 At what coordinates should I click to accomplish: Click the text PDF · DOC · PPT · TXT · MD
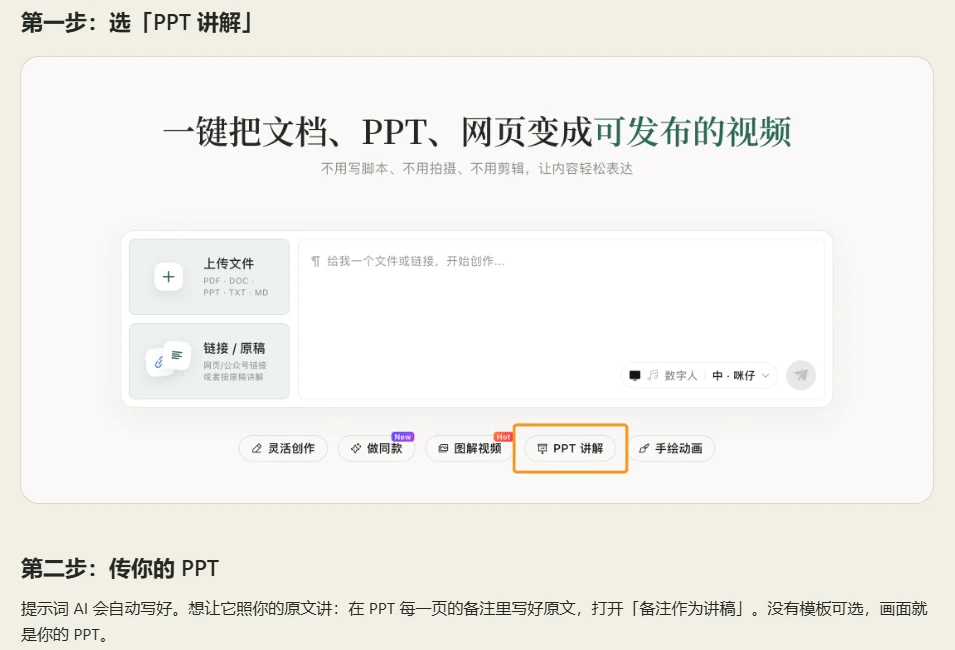click(x=236, y=286)
